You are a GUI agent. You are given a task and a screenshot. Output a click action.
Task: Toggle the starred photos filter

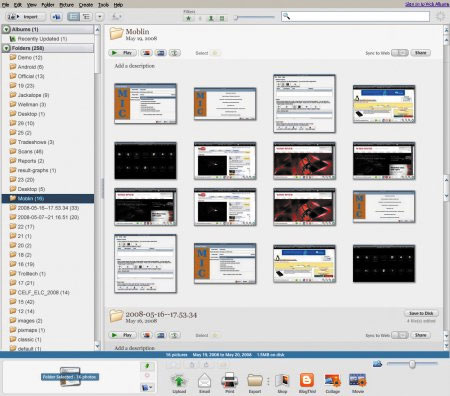(189, 18)
